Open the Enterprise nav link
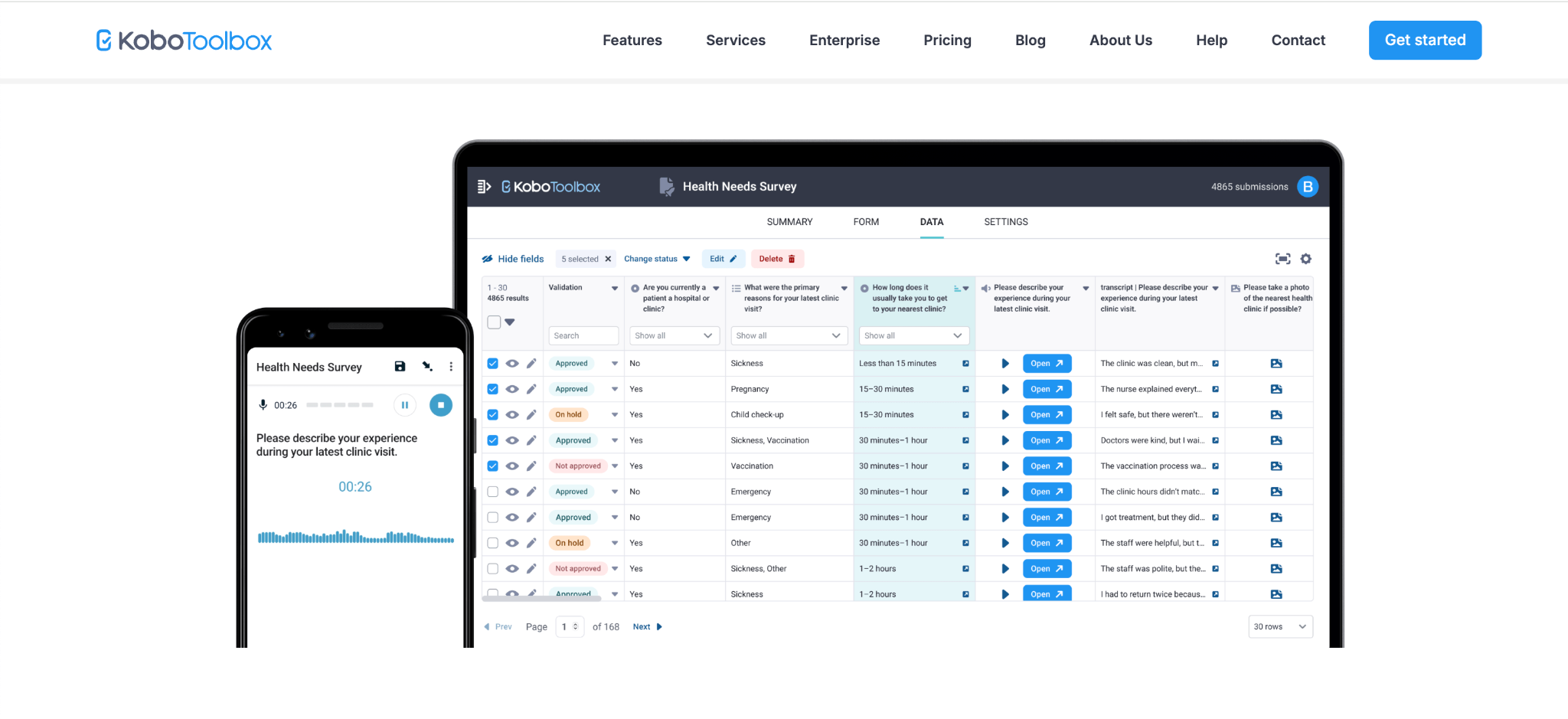Image resolution: width=1568 pixels, height=719 pixels. tap(844, 41)
